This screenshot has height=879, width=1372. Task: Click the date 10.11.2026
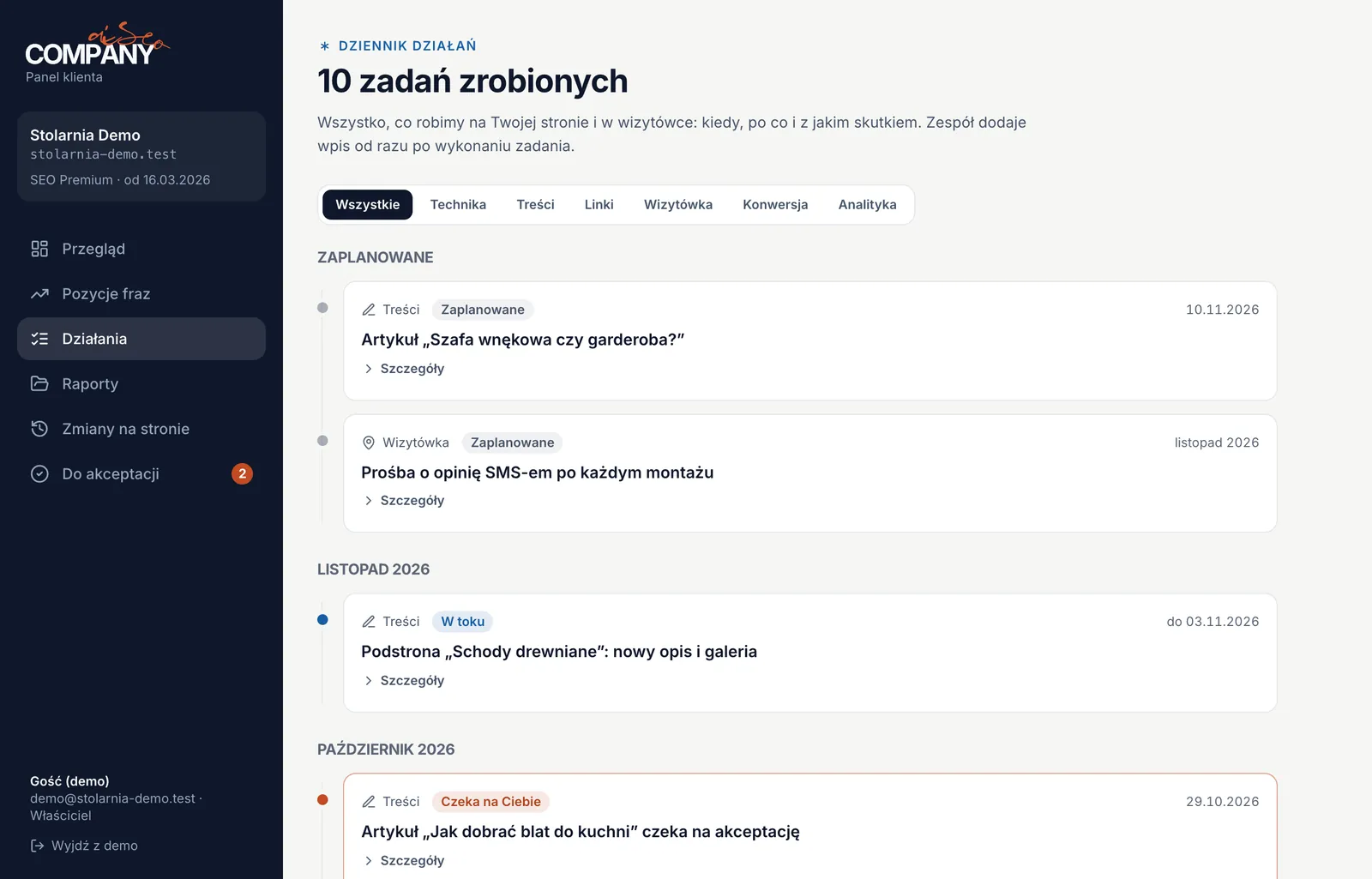click(1222, 310)
